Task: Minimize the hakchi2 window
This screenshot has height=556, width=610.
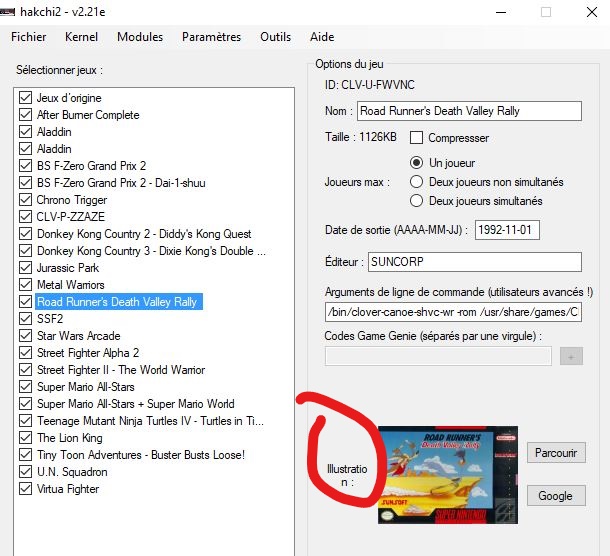Action: coord(501,12)
